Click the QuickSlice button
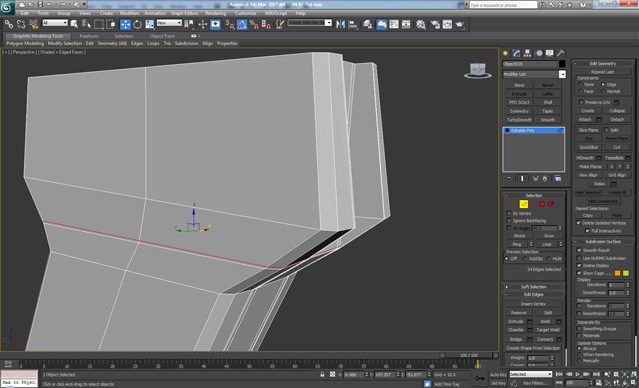This screenshot has width=639, height=388. point(588,147)
